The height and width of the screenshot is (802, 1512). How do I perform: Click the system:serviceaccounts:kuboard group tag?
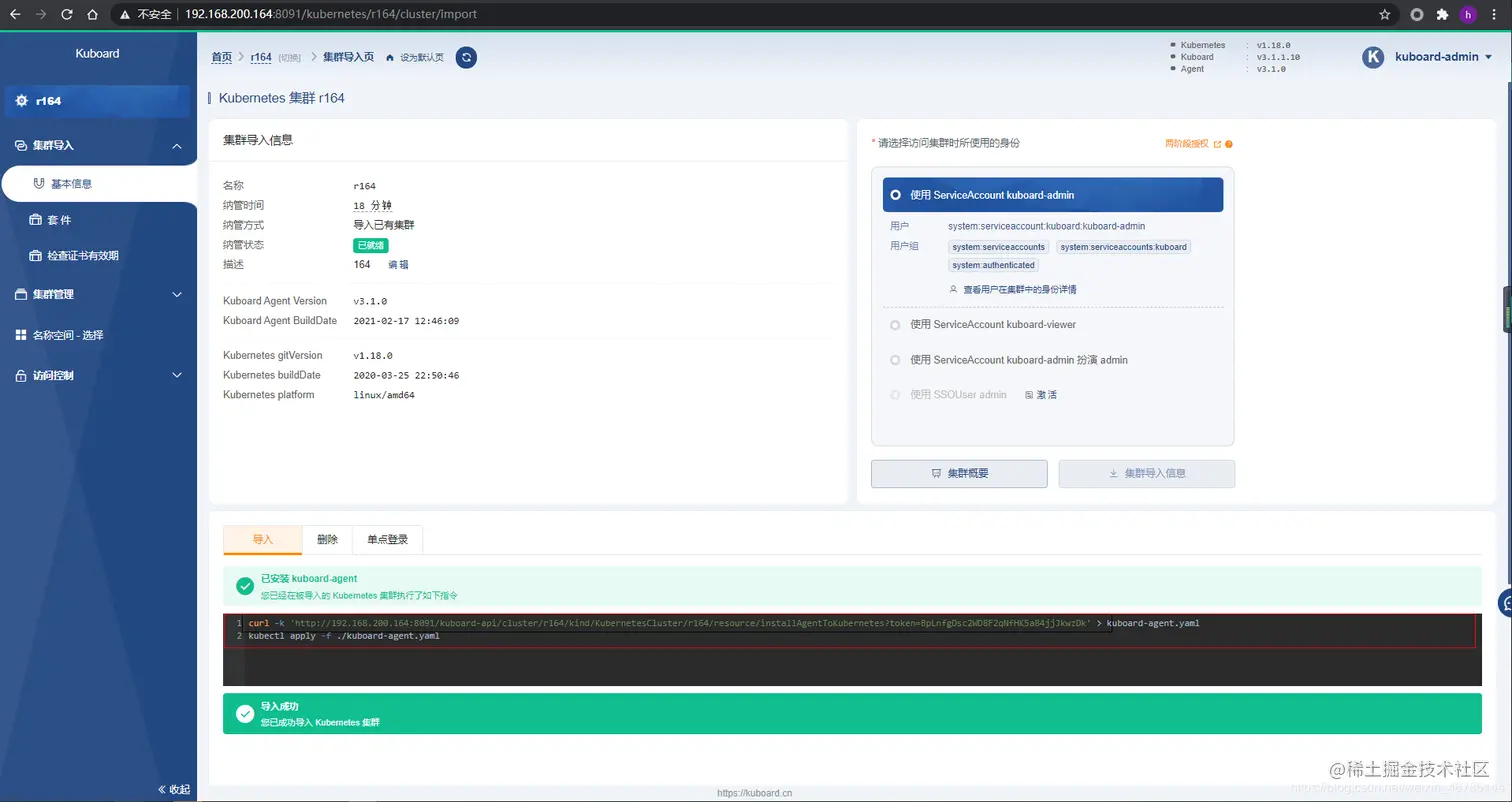[1123, 247]
